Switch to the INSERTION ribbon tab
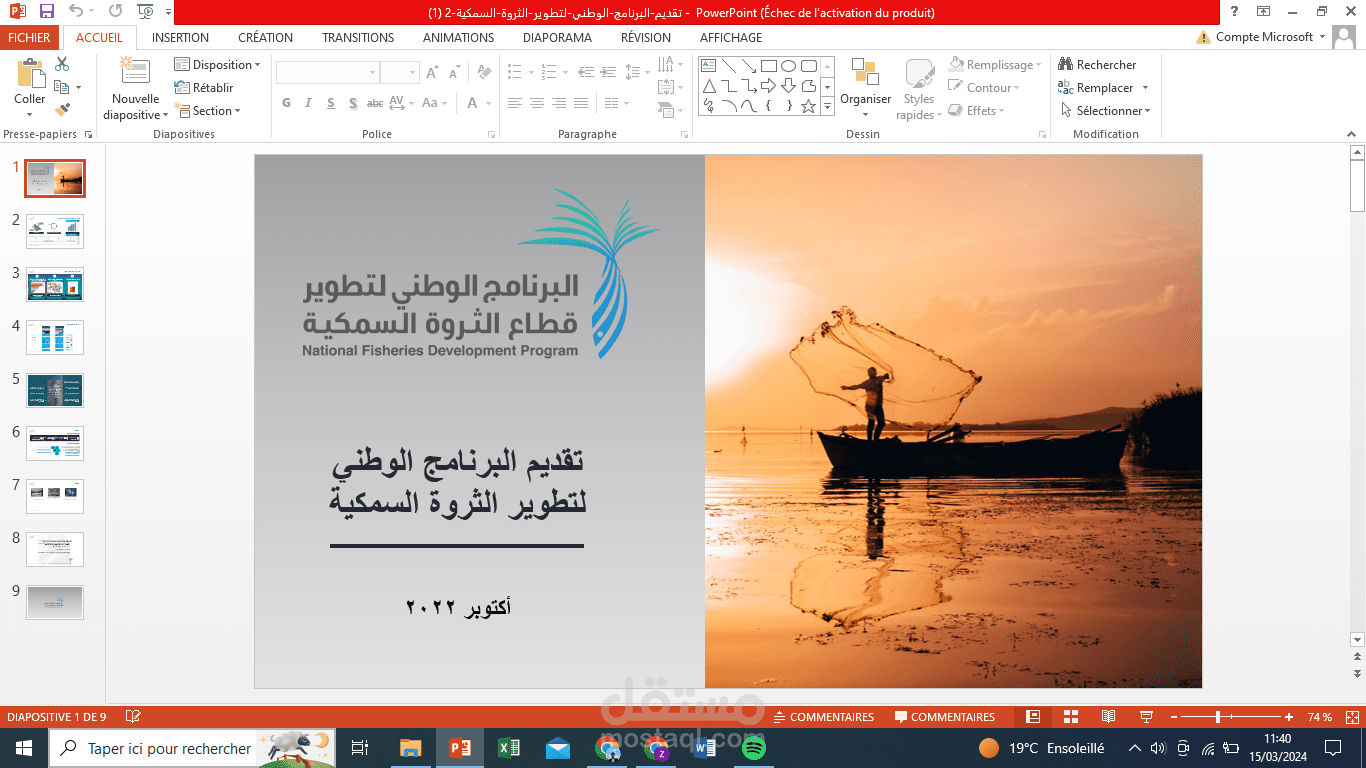This screenshot has height=768, width=1366. (x=180, y=37)
